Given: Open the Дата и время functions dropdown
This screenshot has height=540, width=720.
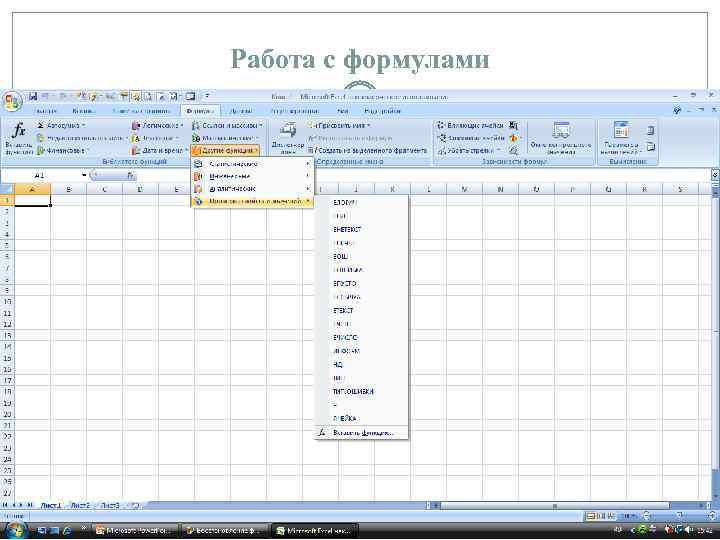Looking at the screenshot, I should click(160, 151).
